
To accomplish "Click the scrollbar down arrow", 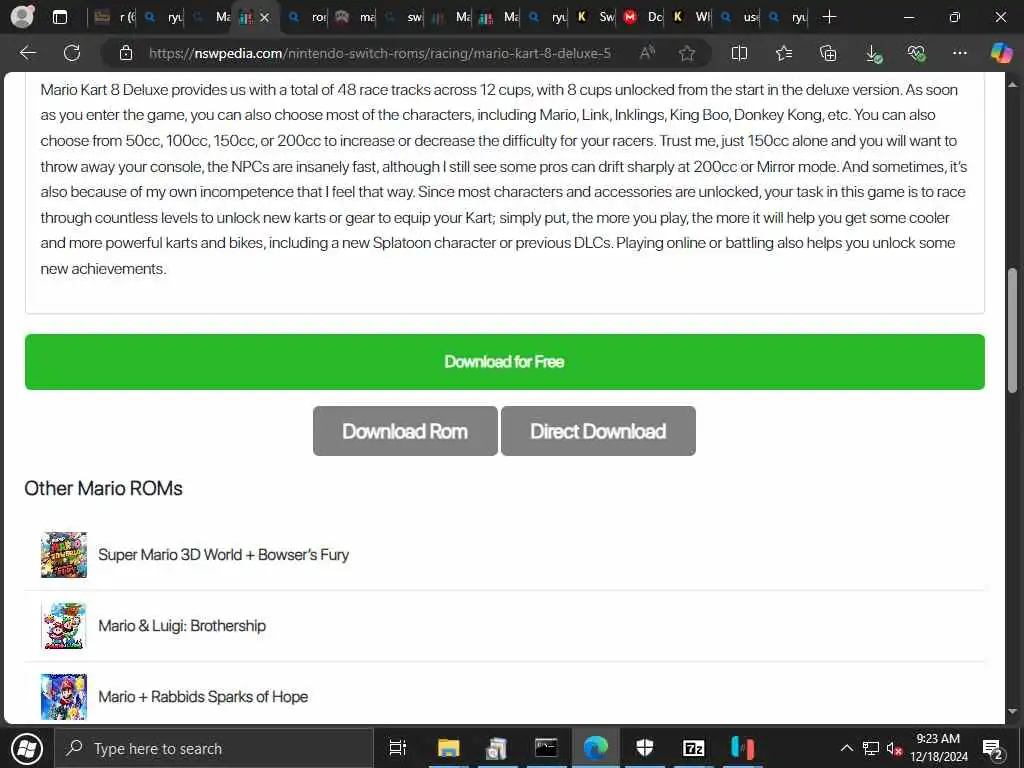I will pos(1012,712).
